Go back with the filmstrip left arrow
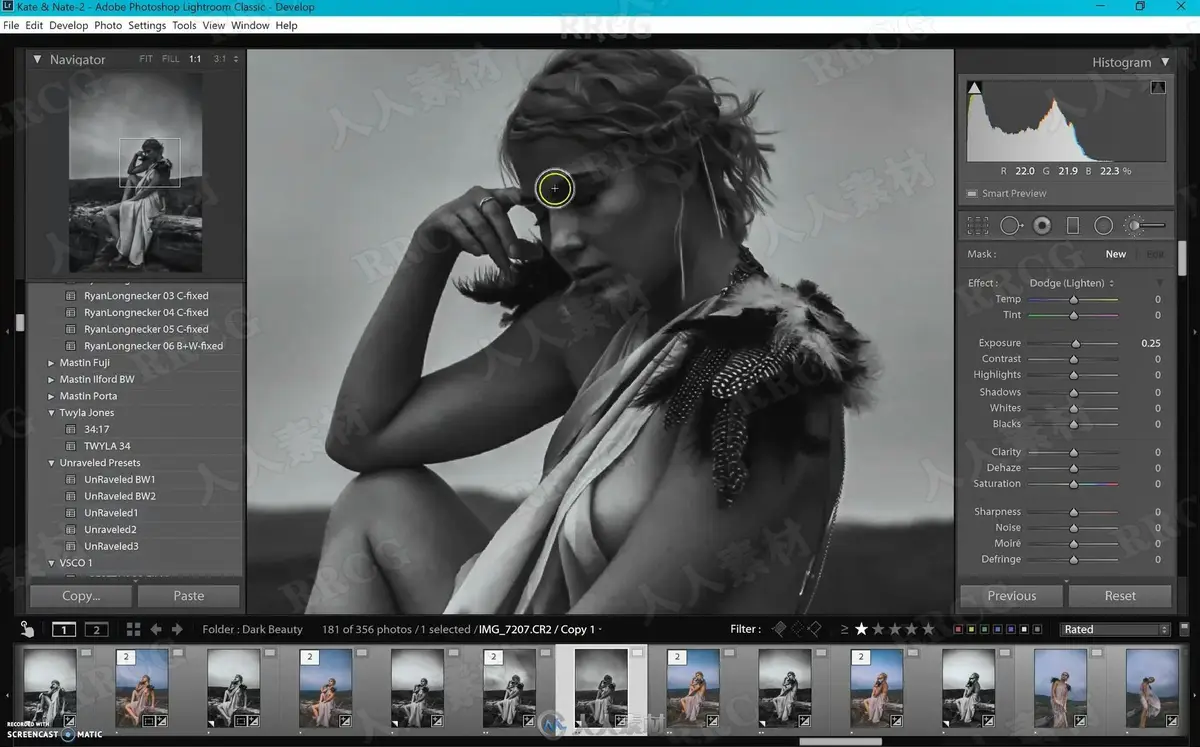 point(156,629)
